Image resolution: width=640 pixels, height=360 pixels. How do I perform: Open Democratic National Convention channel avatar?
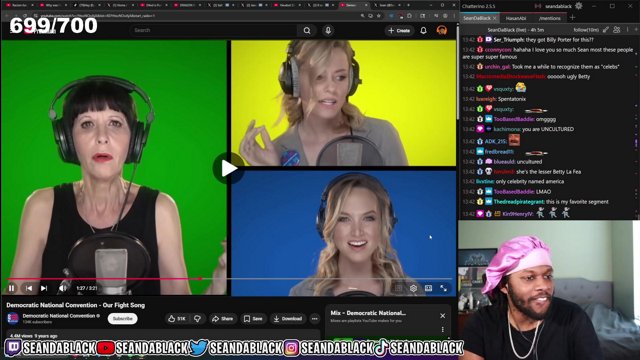(13, 318)
